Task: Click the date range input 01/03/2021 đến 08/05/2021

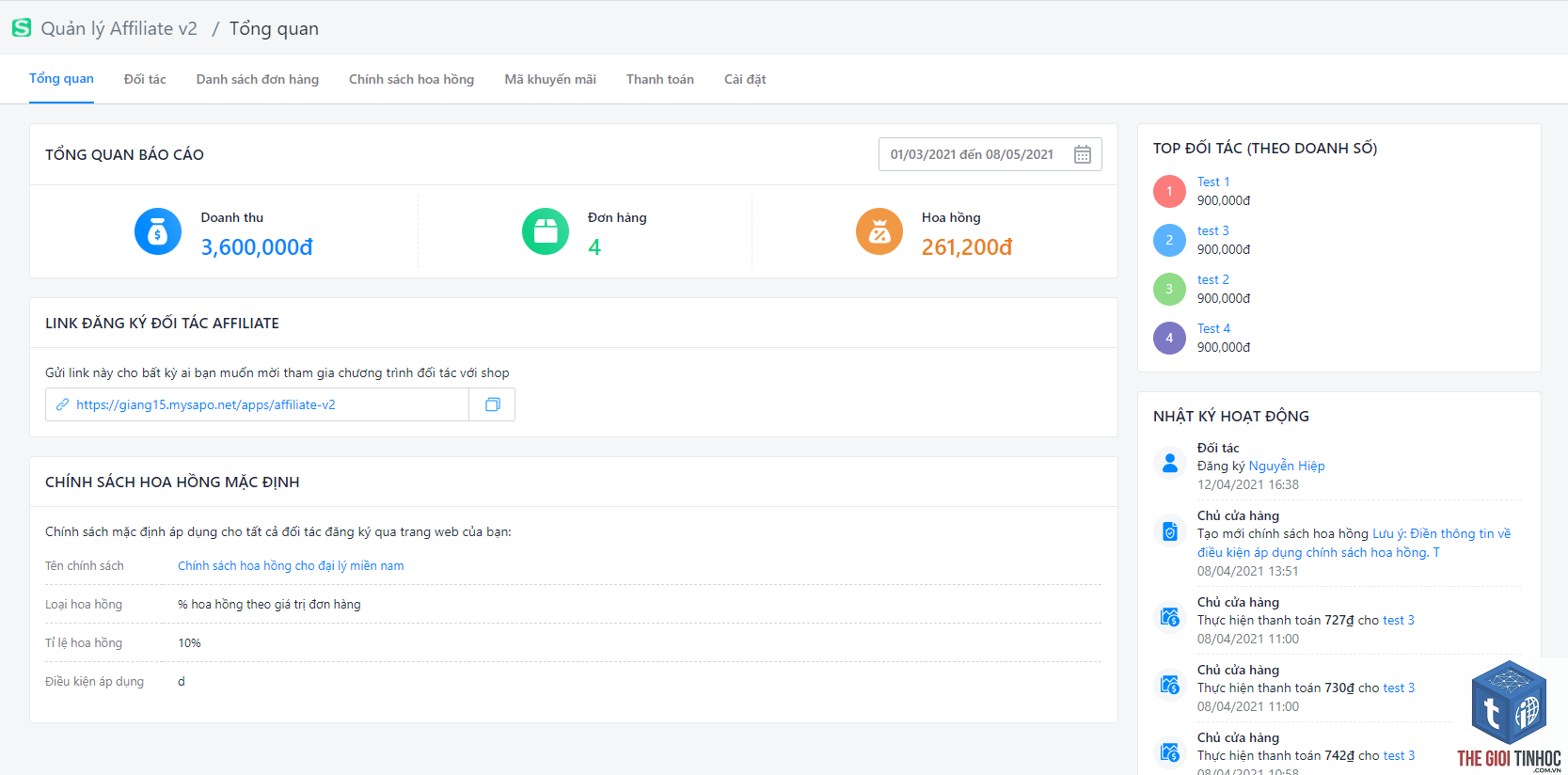Action: [x=990, y=154]
